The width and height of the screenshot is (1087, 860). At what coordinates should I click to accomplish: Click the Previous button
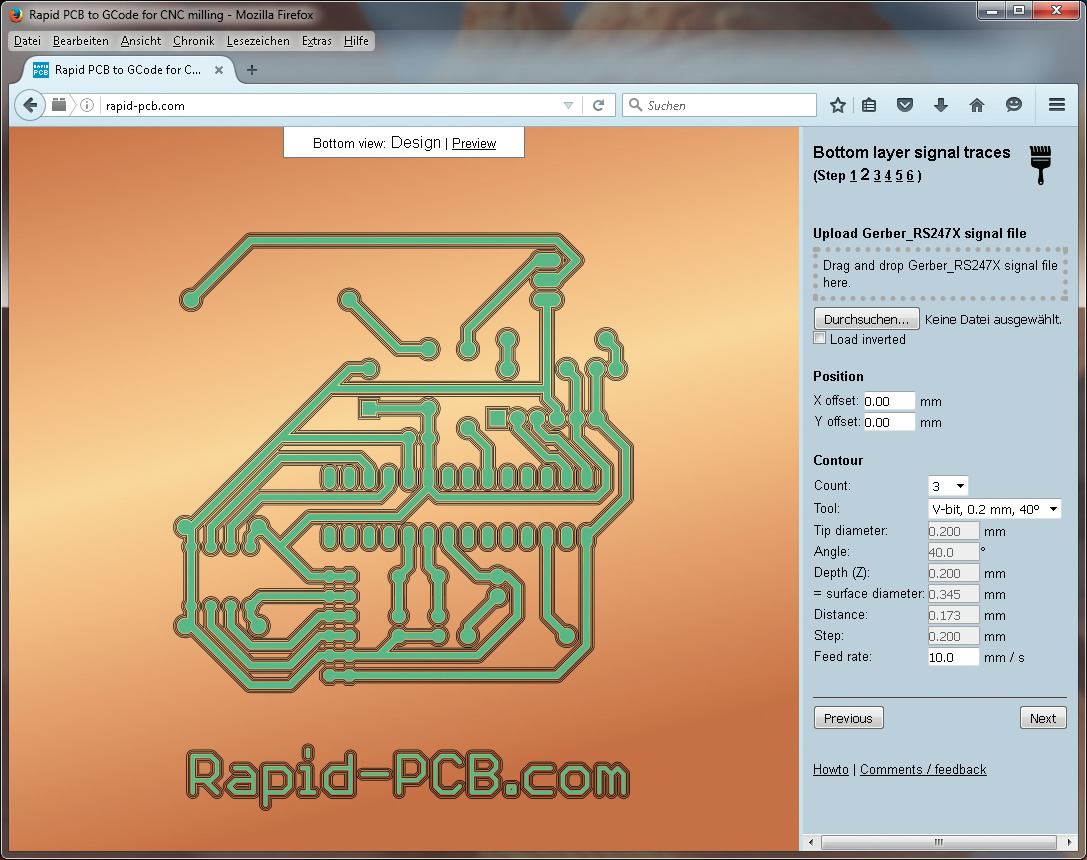[x=848, y=718]
